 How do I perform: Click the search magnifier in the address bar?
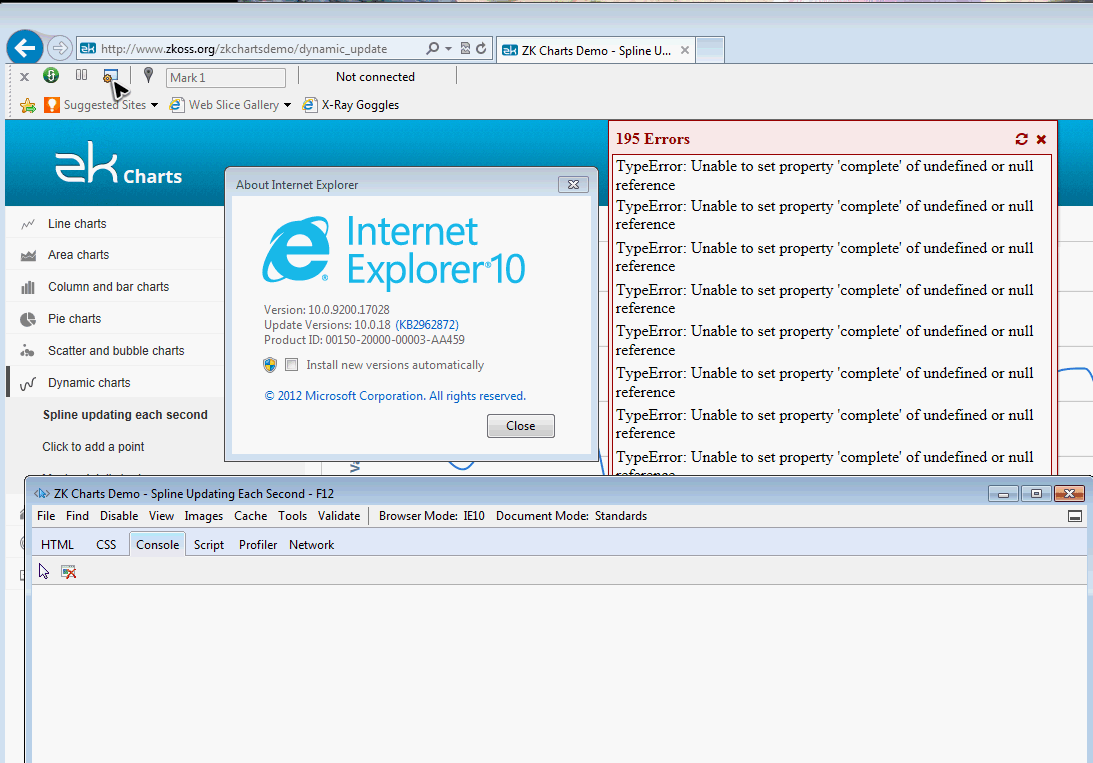point(432,48)
